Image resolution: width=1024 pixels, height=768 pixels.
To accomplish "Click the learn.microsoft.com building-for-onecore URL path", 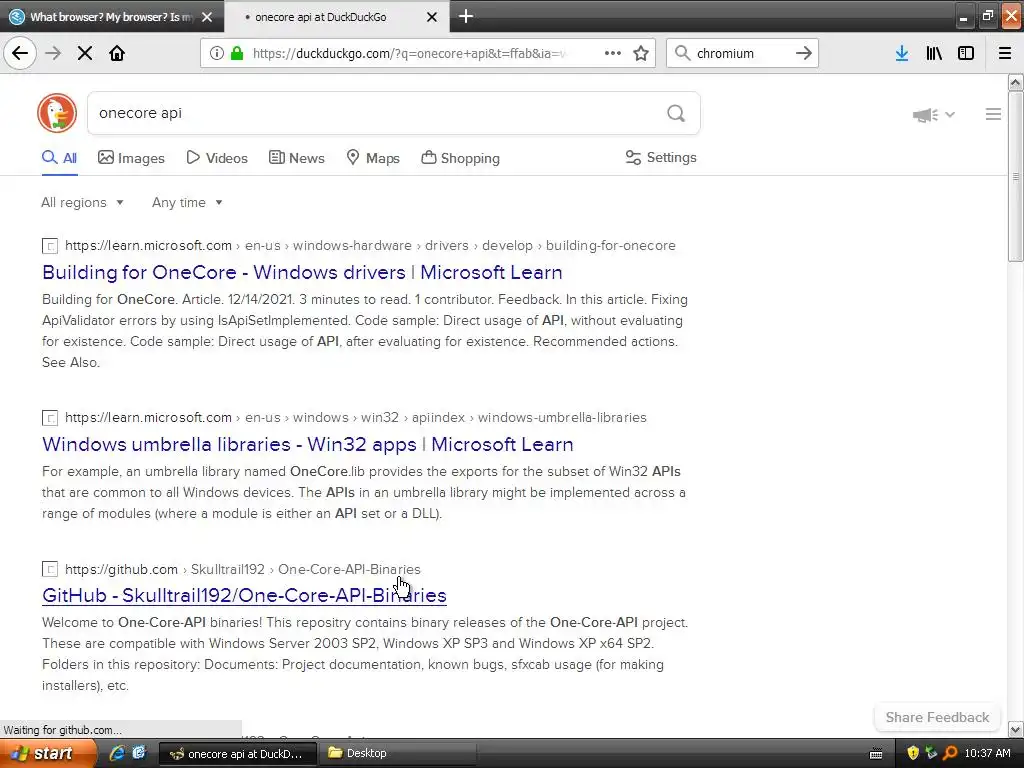I will pyautogui.click(x=370, y=246).
